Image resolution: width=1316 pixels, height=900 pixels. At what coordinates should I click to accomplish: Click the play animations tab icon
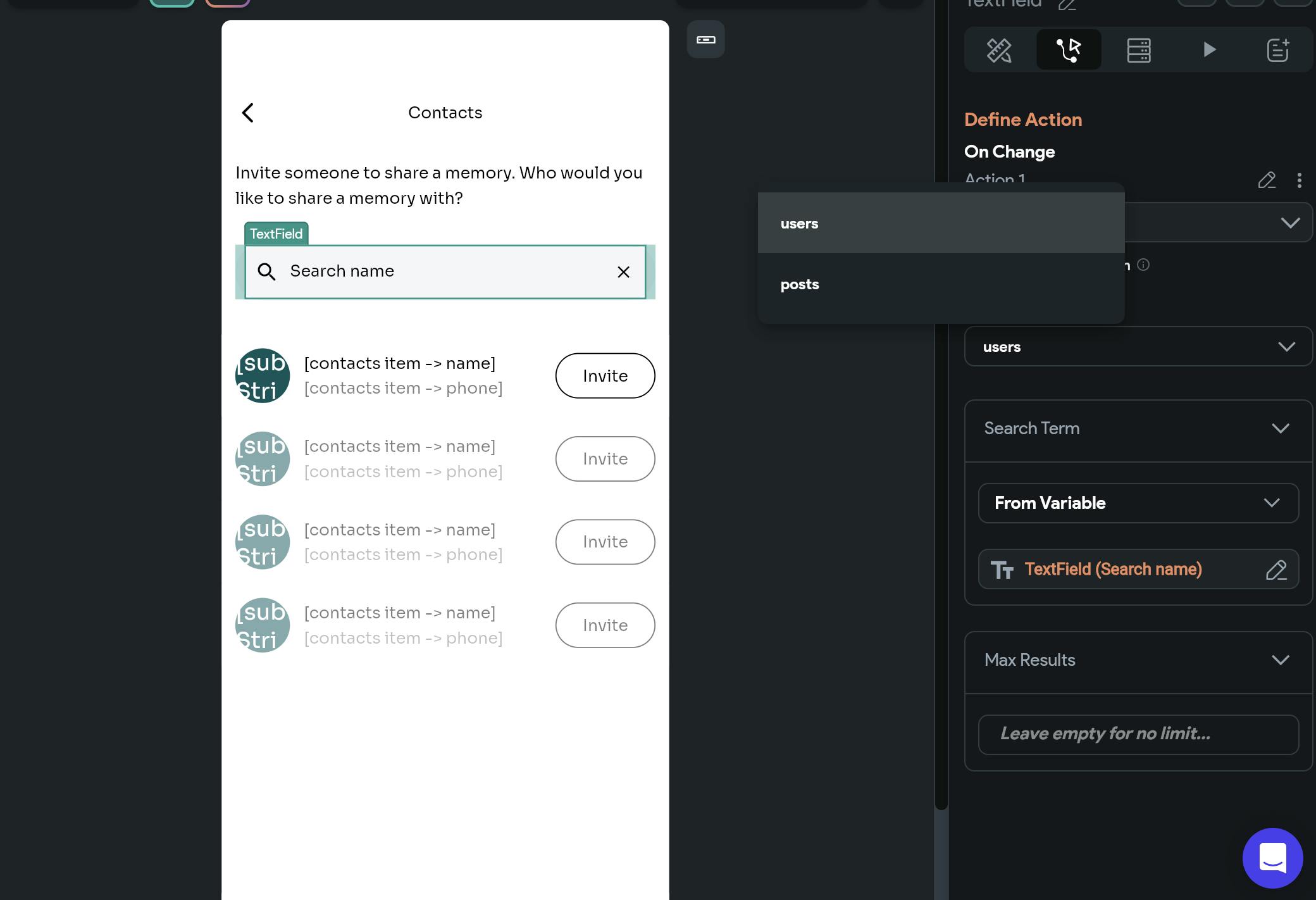pos(1208,50)
